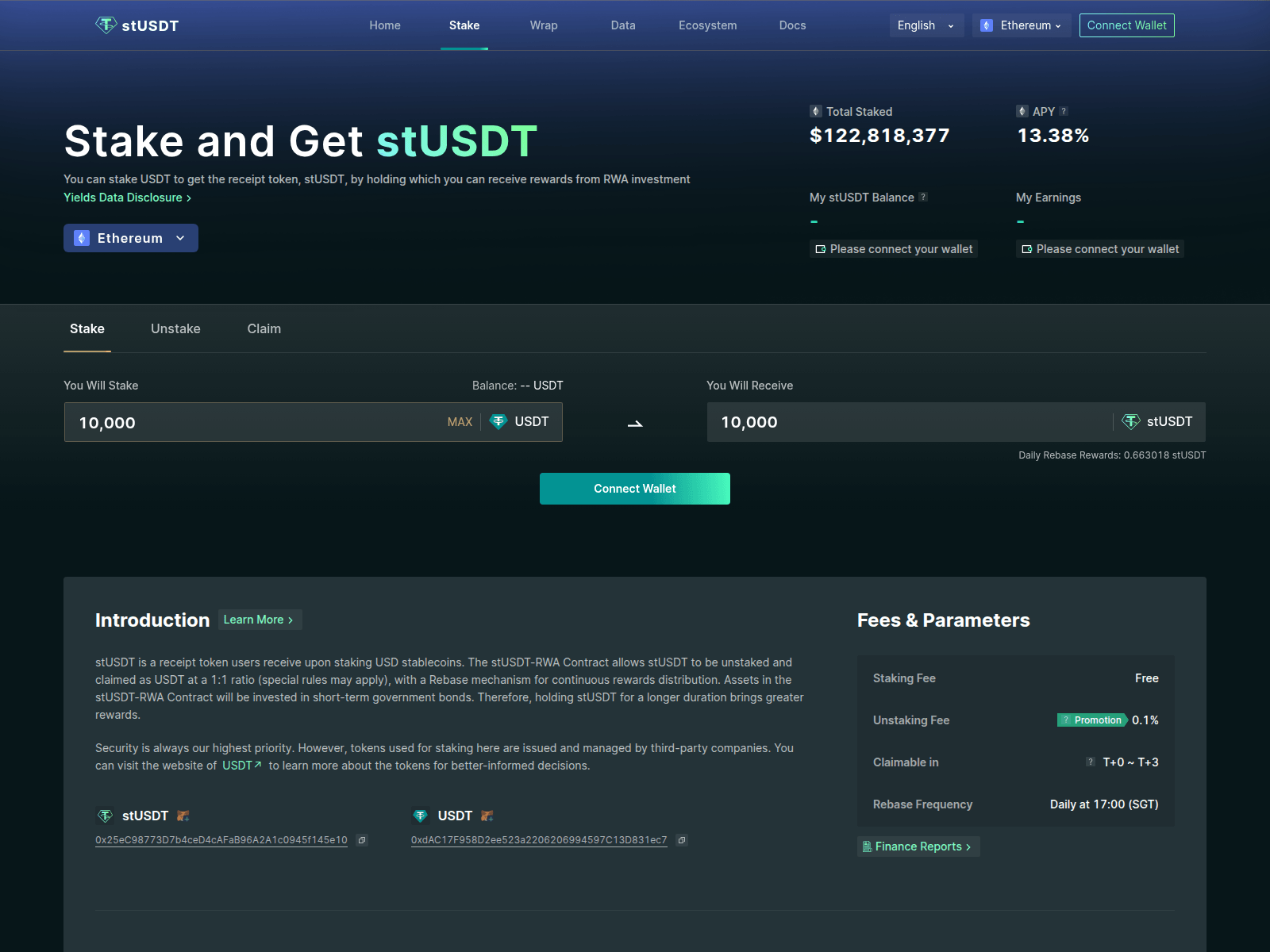Go to Home in the navigation
The image size is (1270, 952).
point(385,25)
